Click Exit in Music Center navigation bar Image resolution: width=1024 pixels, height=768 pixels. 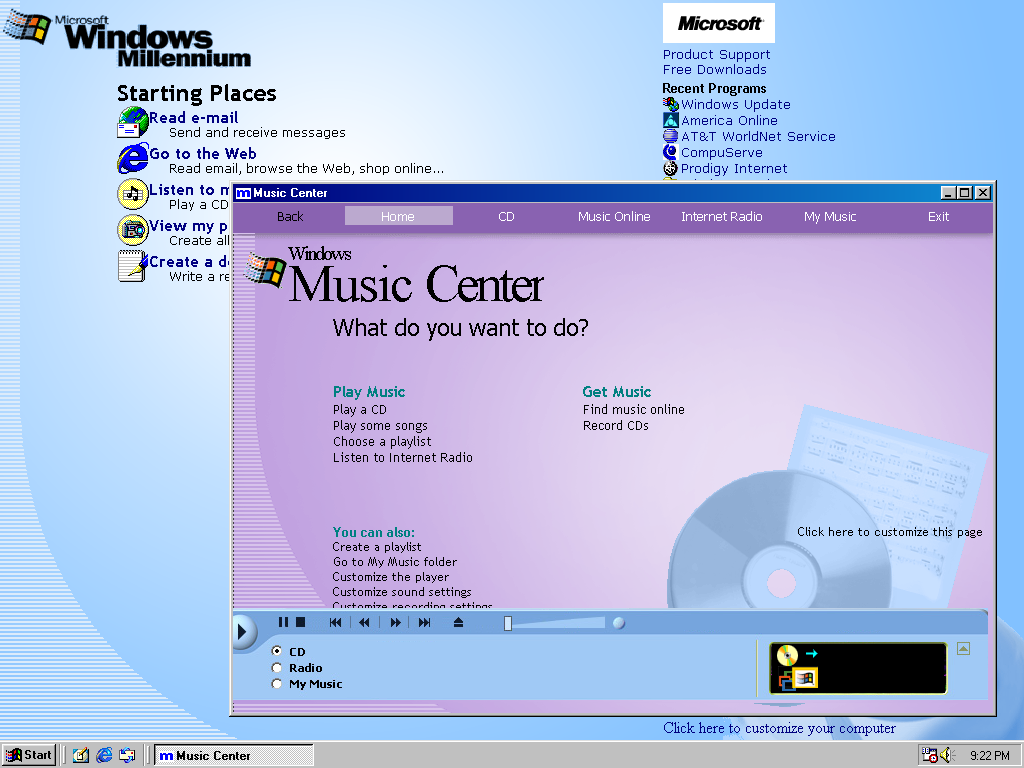938,217
